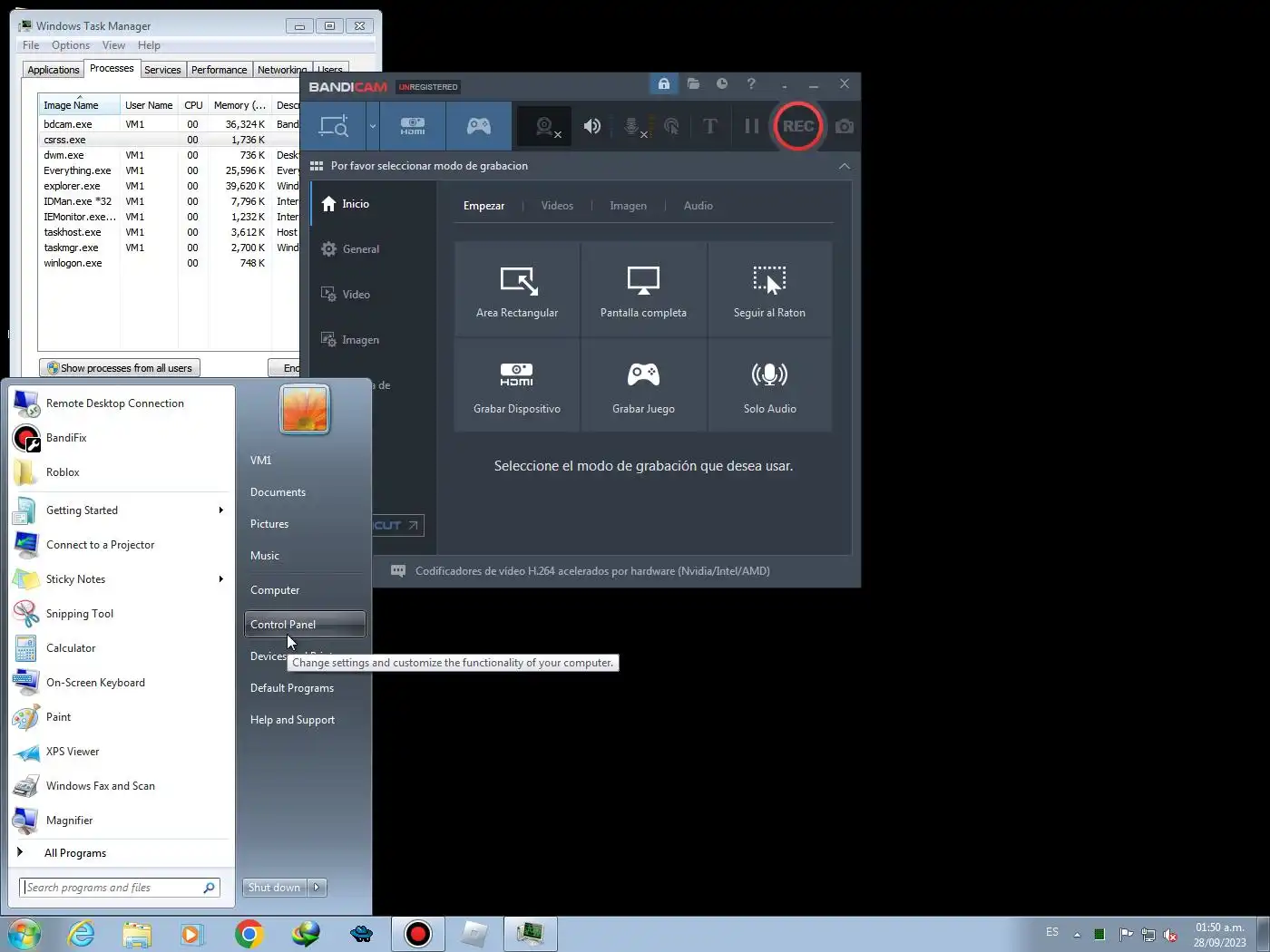Expand Sticky Notes submenu arrow
1270x952 pixels.
click(220, 579)
